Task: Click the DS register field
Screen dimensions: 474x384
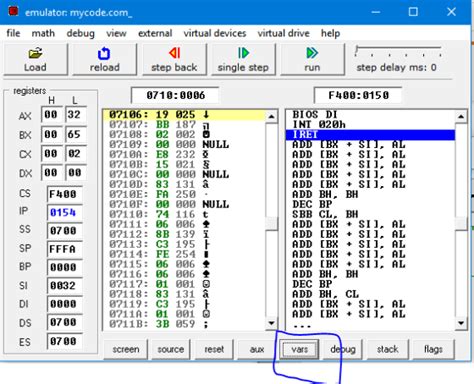Action: [x=64, y=322]
